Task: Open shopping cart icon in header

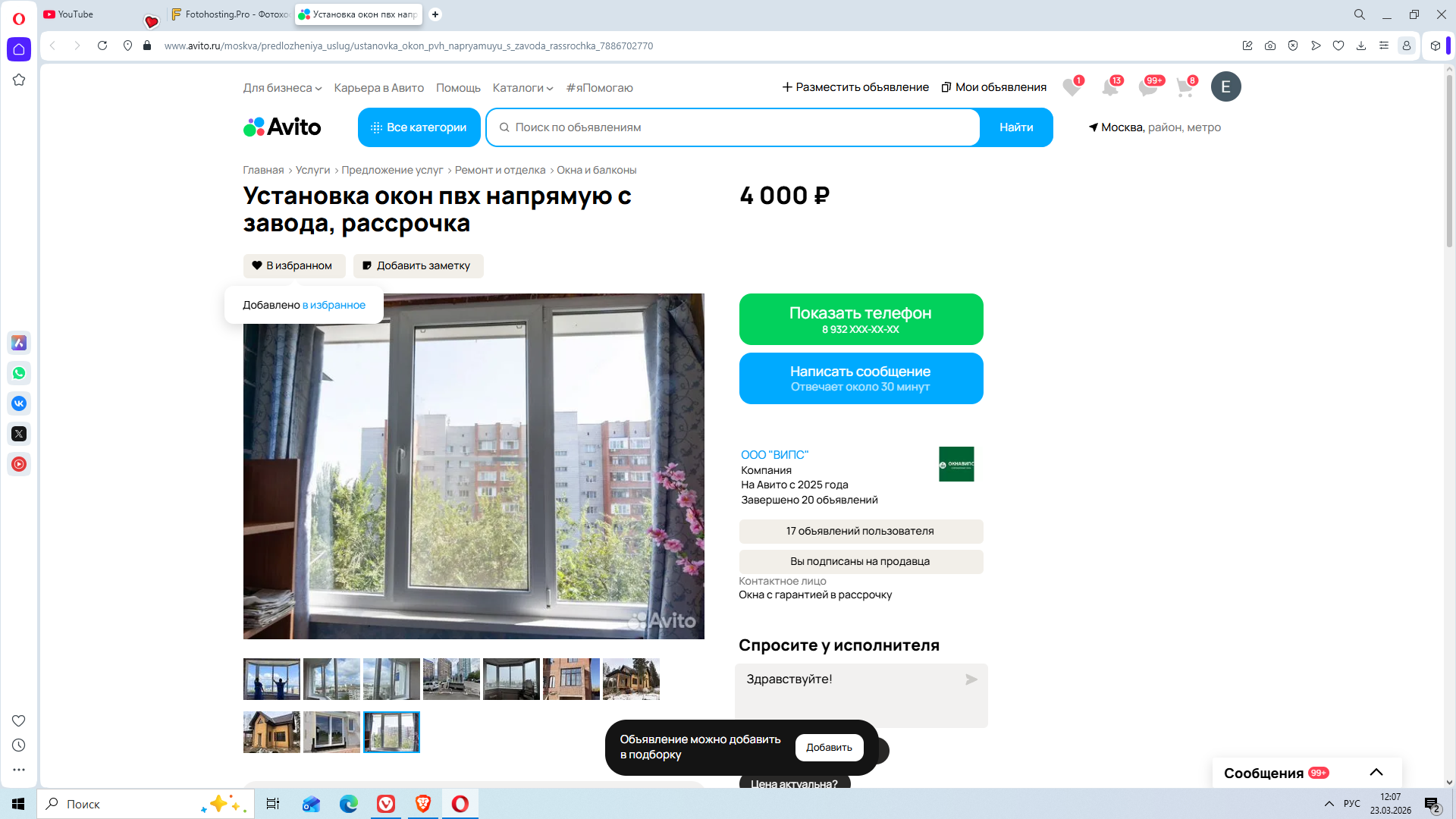Action: 1185,88
